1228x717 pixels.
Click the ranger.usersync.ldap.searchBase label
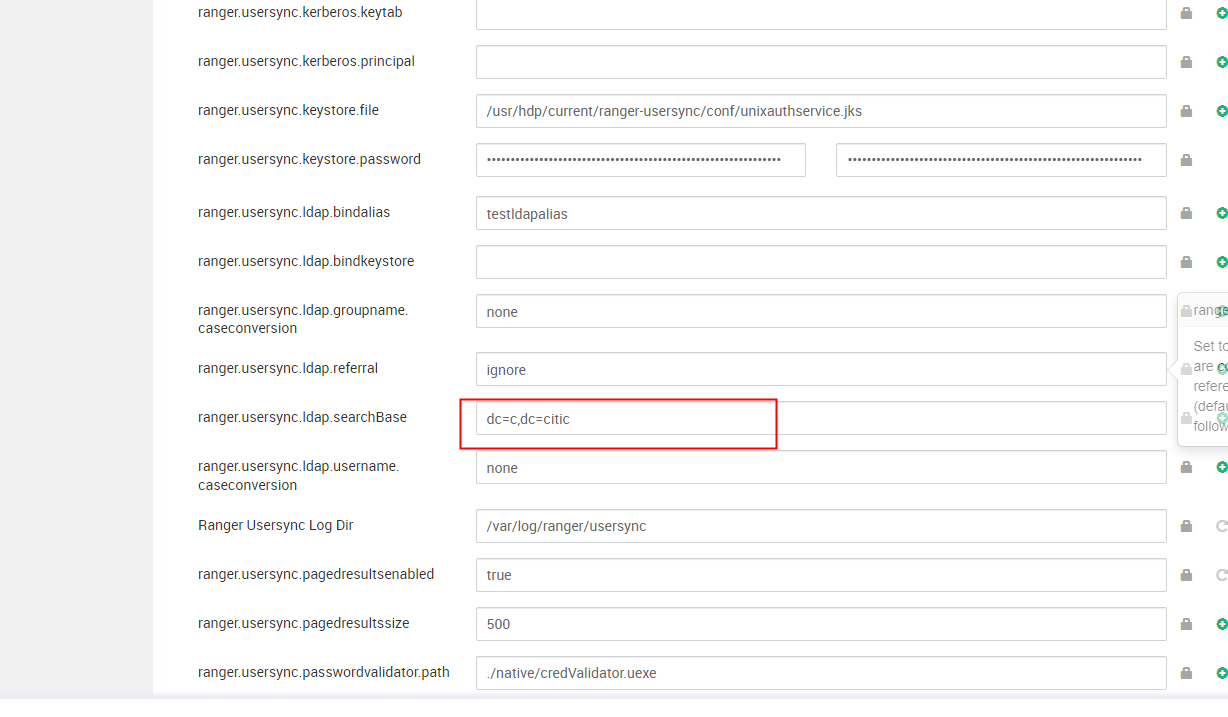[x=302, y=417]
